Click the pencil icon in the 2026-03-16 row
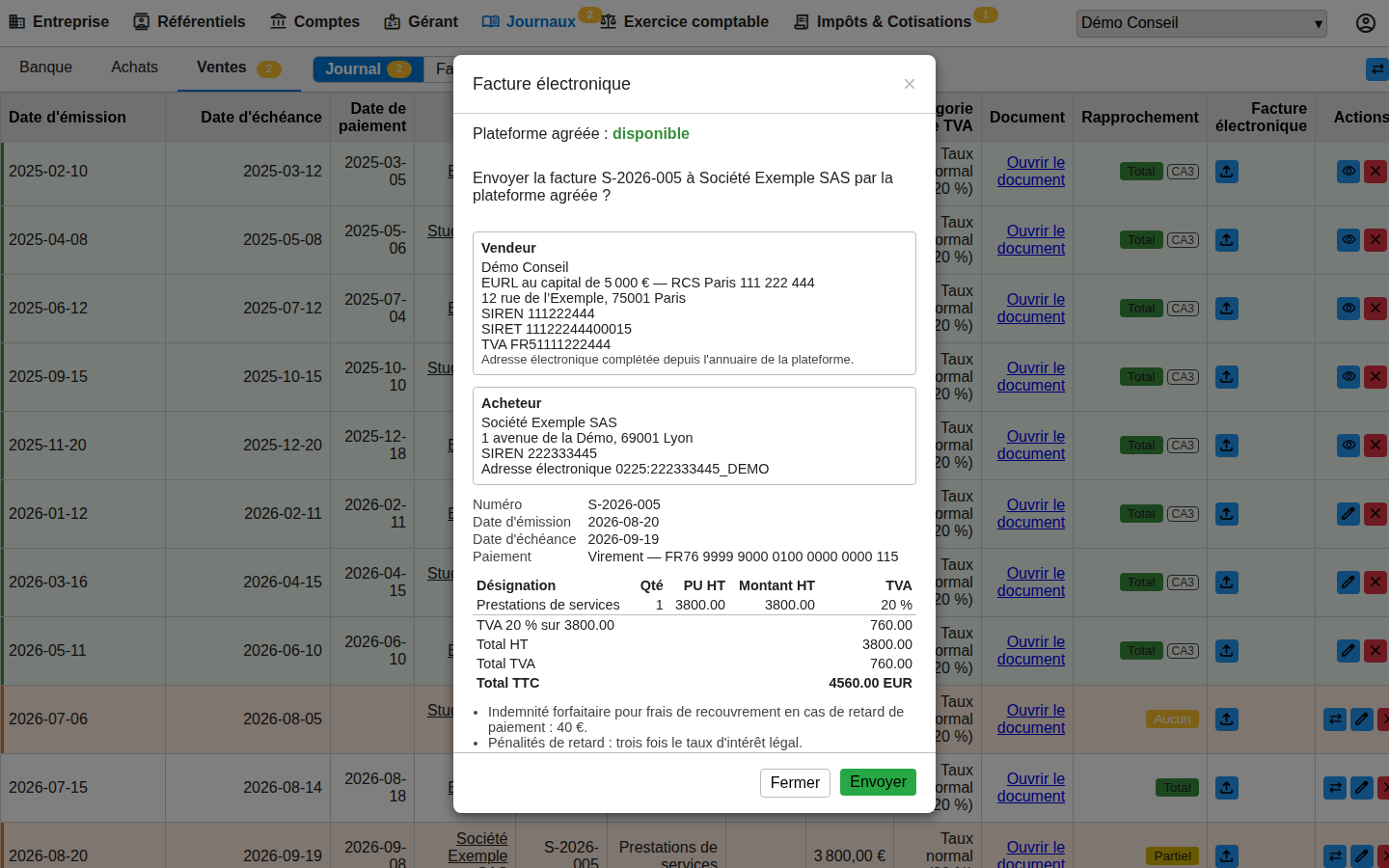Viewport: 1389px width, 868px height. pos(1348,583)
